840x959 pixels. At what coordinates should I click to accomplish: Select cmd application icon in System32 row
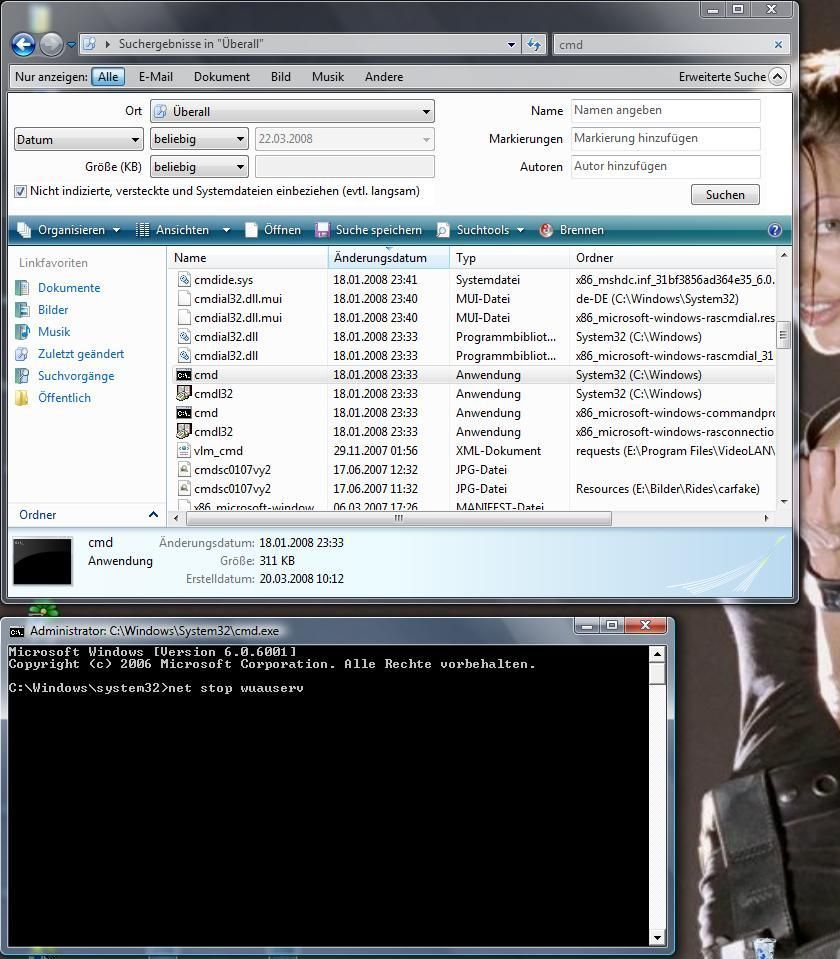click(184, 374)
